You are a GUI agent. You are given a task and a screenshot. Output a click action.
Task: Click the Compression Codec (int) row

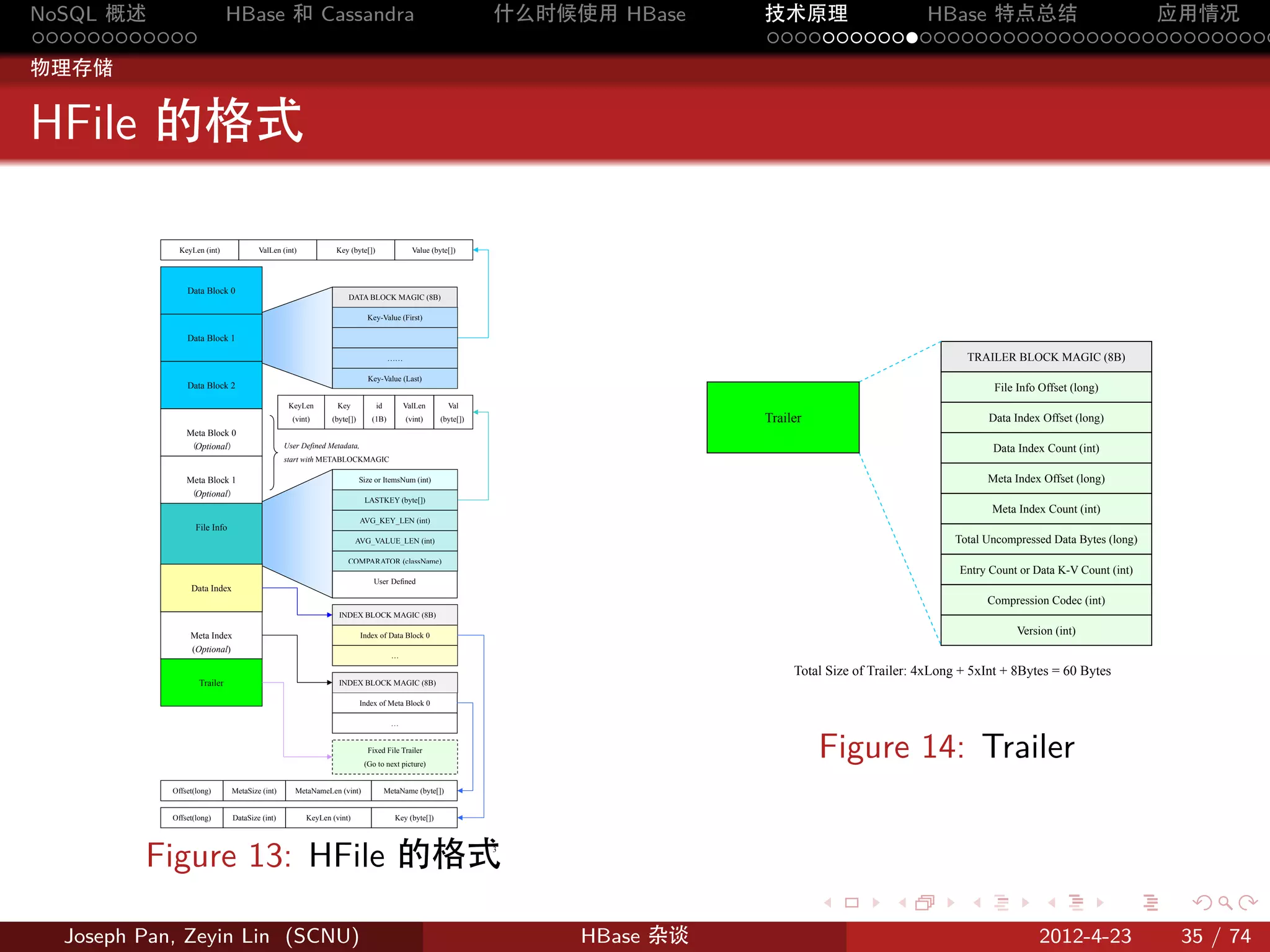pyautogui.click(x=1046, y=600)
